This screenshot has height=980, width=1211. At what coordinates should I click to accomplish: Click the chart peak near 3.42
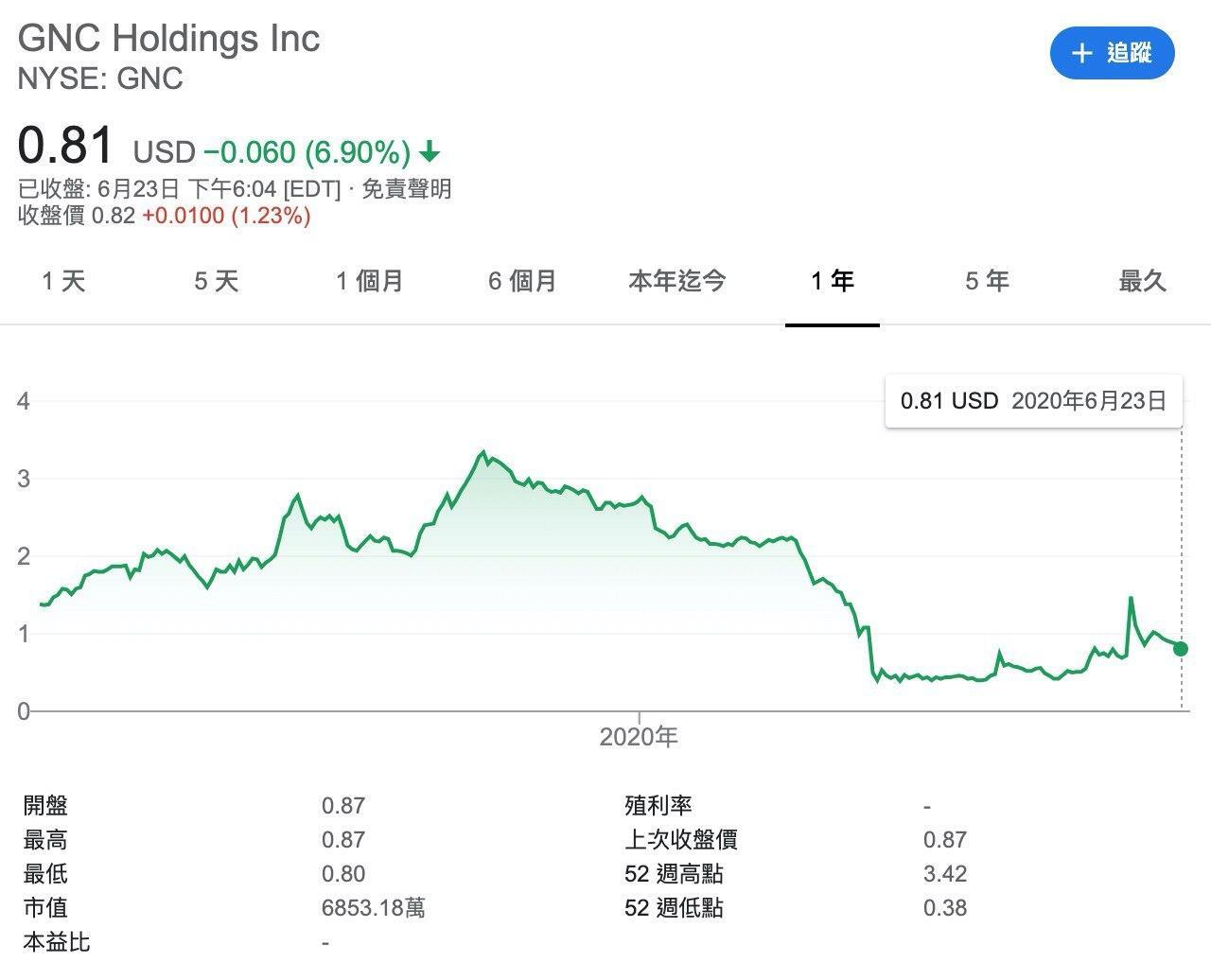pos(483,452)
